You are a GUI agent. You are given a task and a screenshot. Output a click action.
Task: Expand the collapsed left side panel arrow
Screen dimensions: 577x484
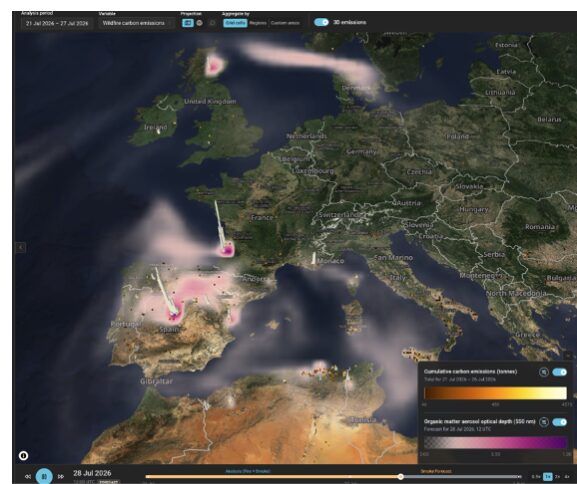(21, 247)
